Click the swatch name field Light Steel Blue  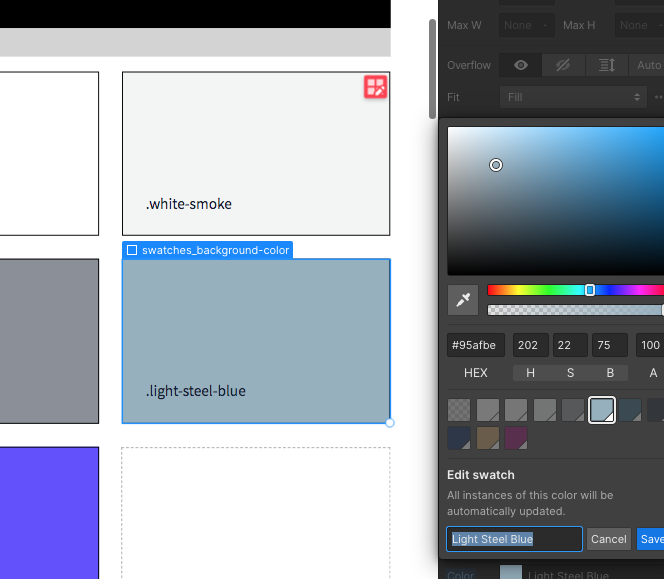514,539
